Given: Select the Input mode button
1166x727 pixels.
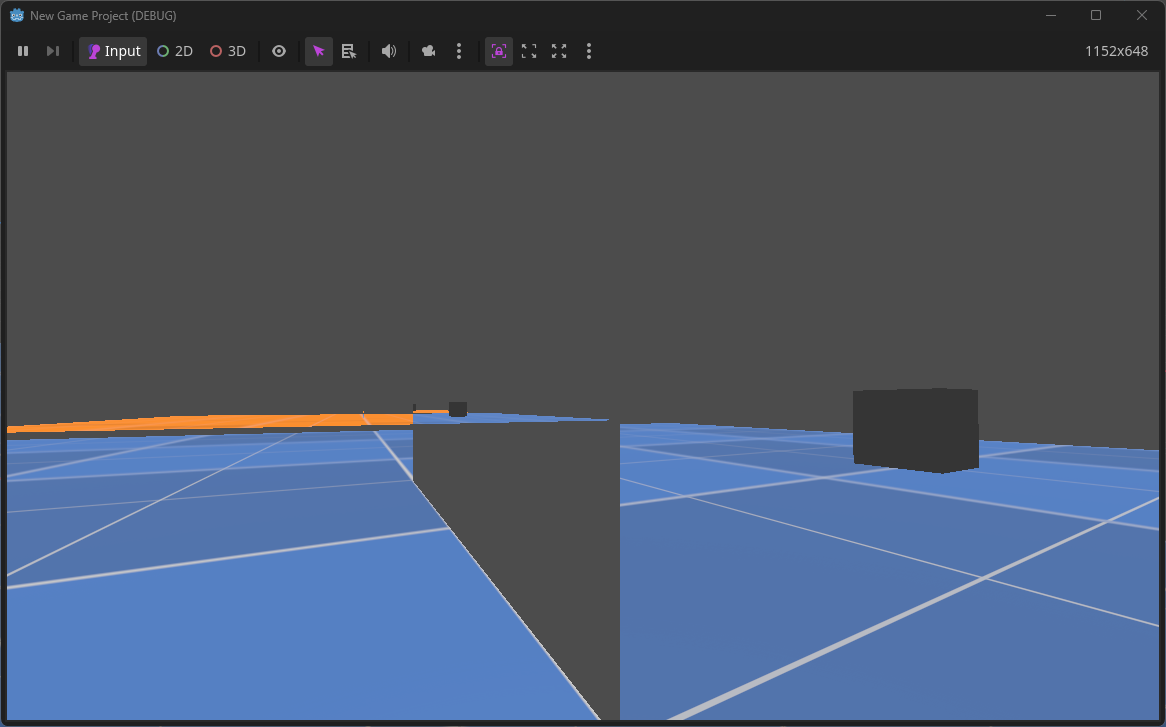Looking at the screenshot, I should (113, 51).
